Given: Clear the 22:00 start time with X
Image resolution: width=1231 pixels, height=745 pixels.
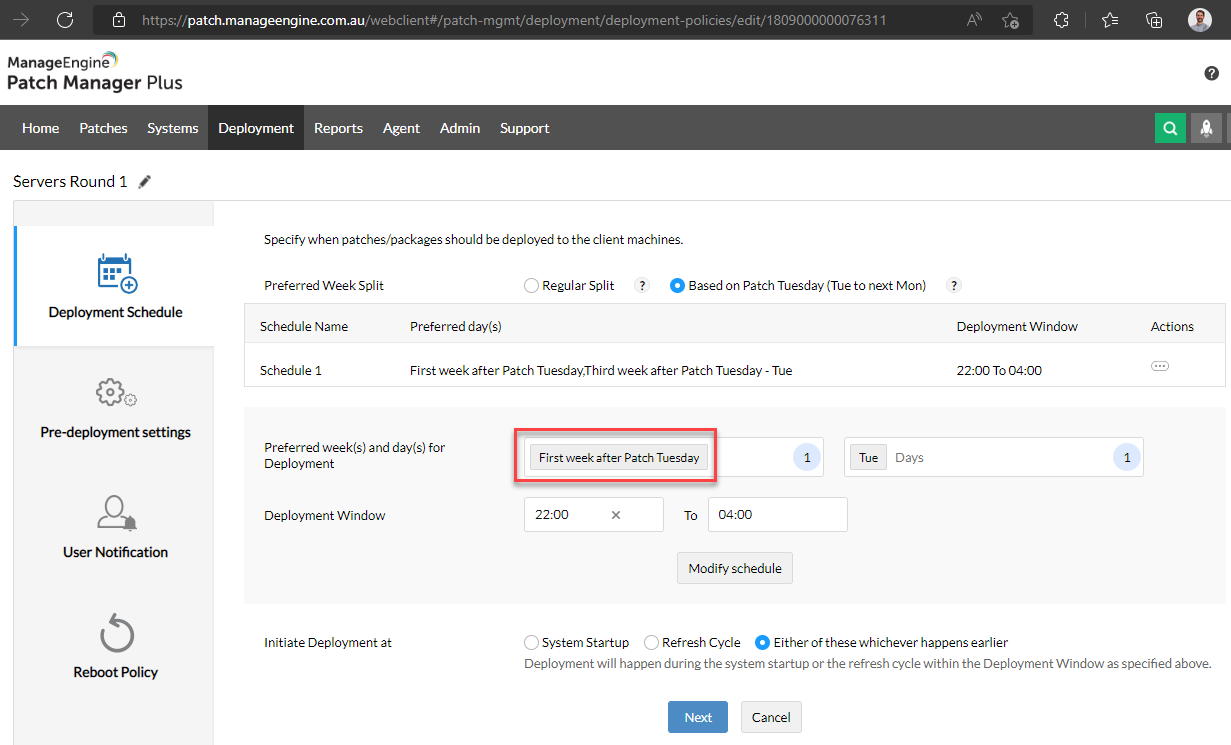Looking at the screenshot, I should coord(616,515).
